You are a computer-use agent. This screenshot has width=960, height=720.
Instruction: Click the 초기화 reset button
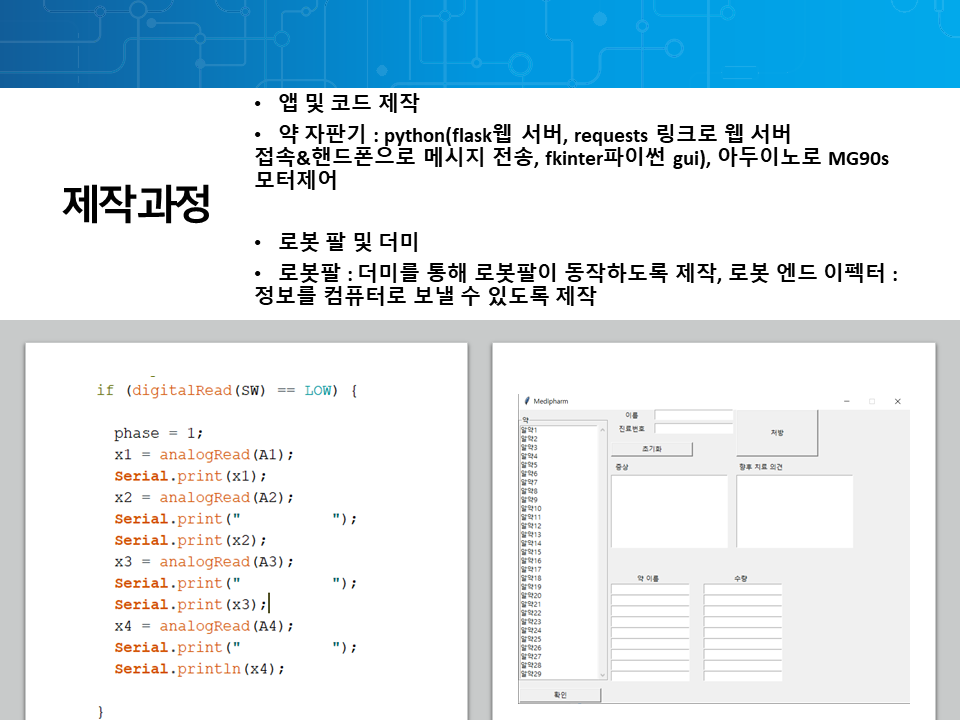coord(651,449)
